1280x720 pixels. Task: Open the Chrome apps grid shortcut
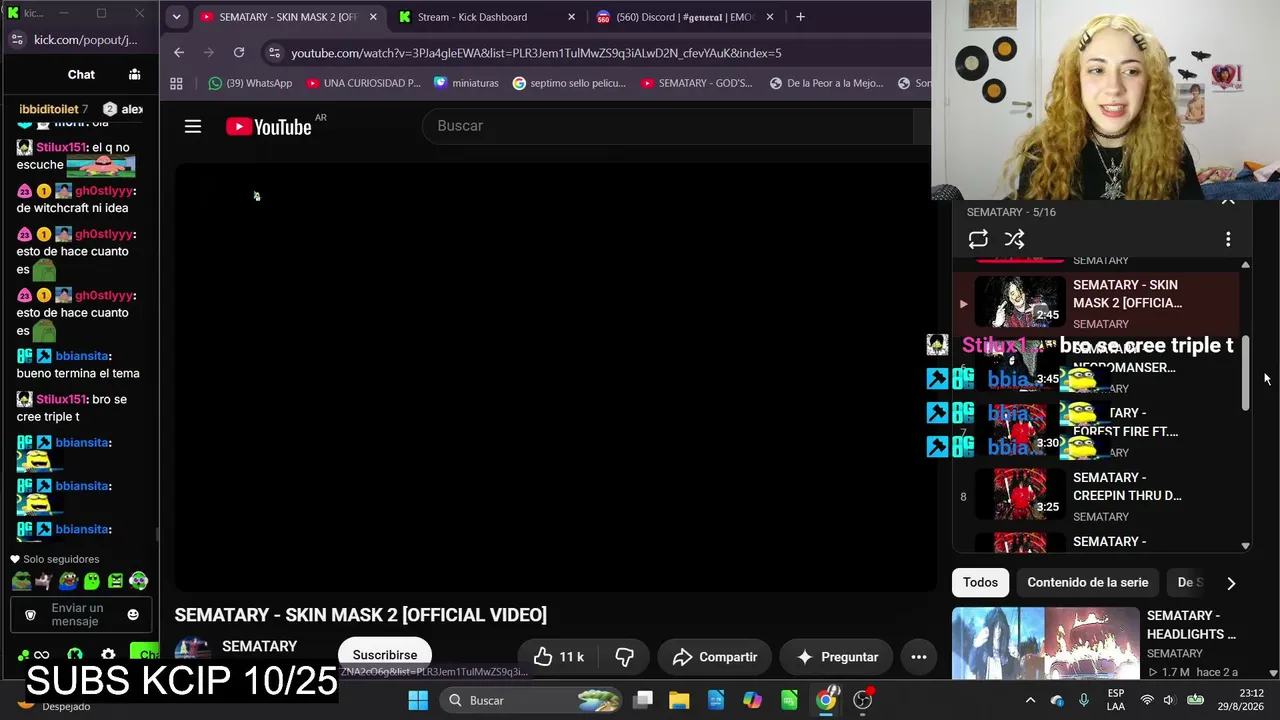click(x=176, y=83)
